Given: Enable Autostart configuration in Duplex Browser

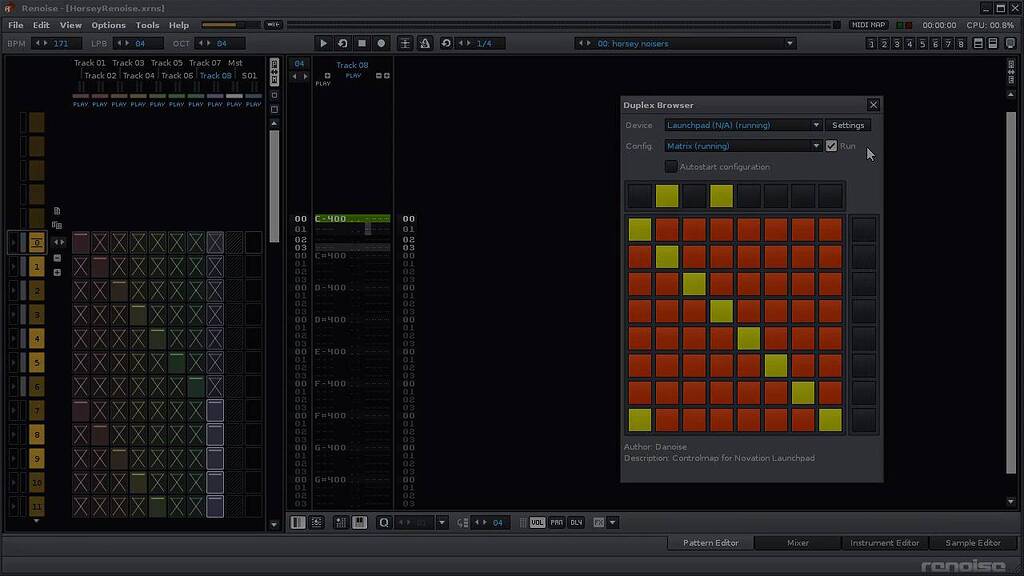Looking at the screenshot, I should [671, 166].
